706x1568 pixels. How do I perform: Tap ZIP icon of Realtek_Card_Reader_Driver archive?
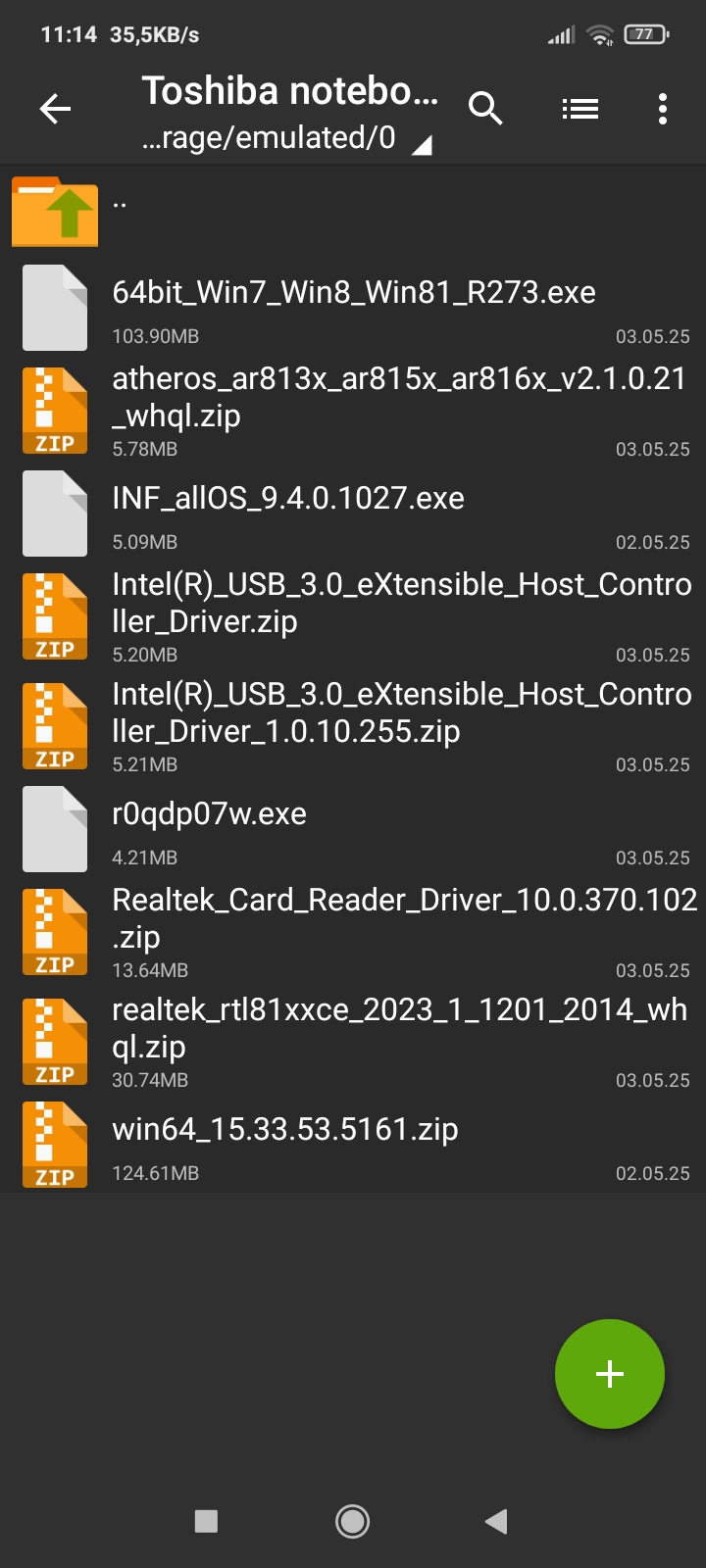point(55,932)
